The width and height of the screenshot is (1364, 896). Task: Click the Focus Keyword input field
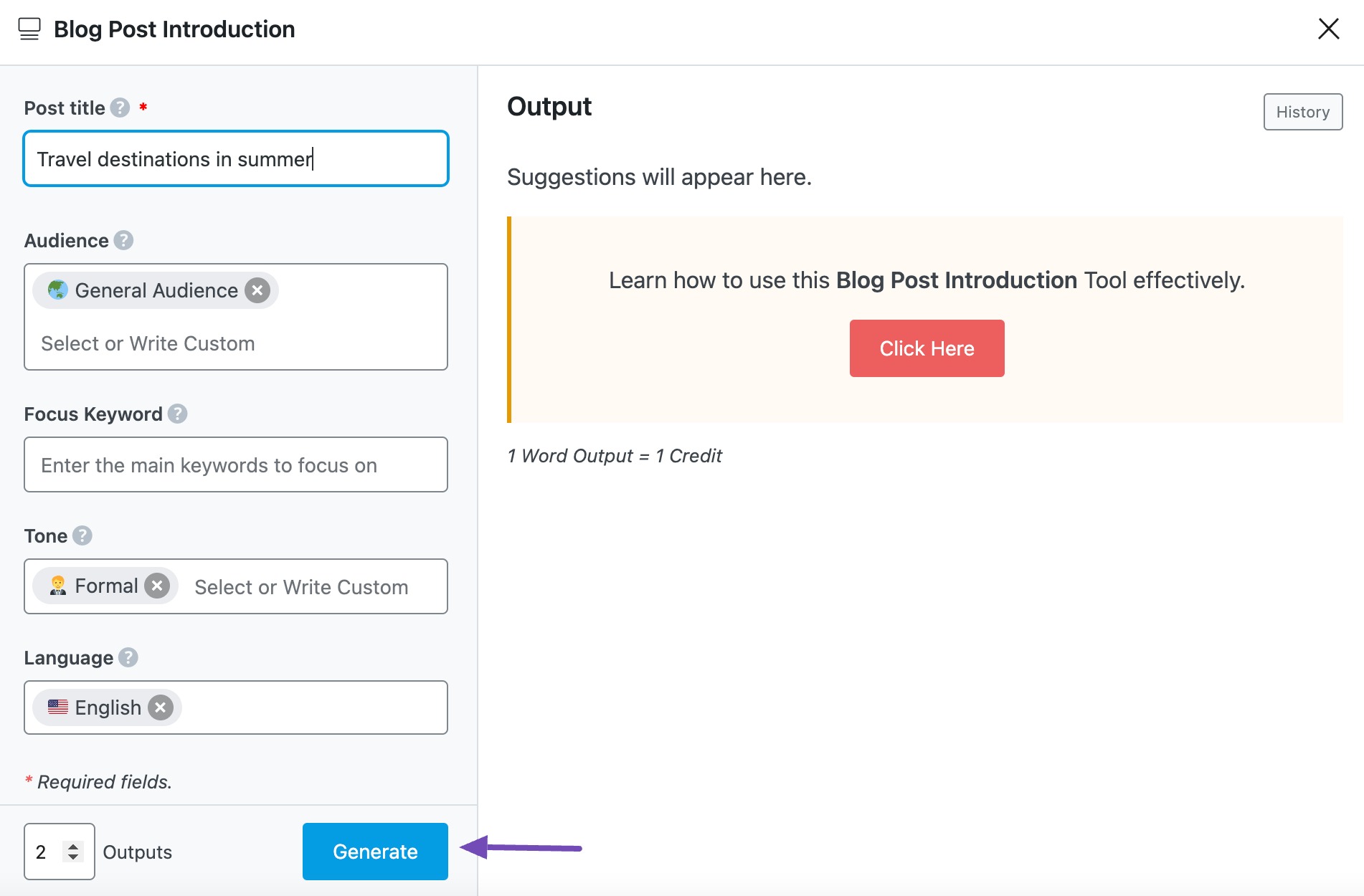coord(235,464)
